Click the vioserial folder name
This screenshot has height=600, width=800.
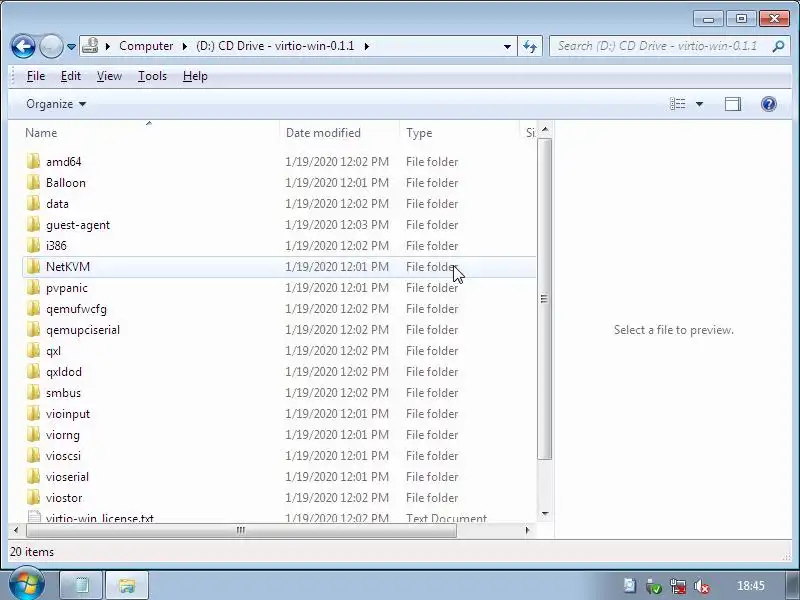click(67, 477)
